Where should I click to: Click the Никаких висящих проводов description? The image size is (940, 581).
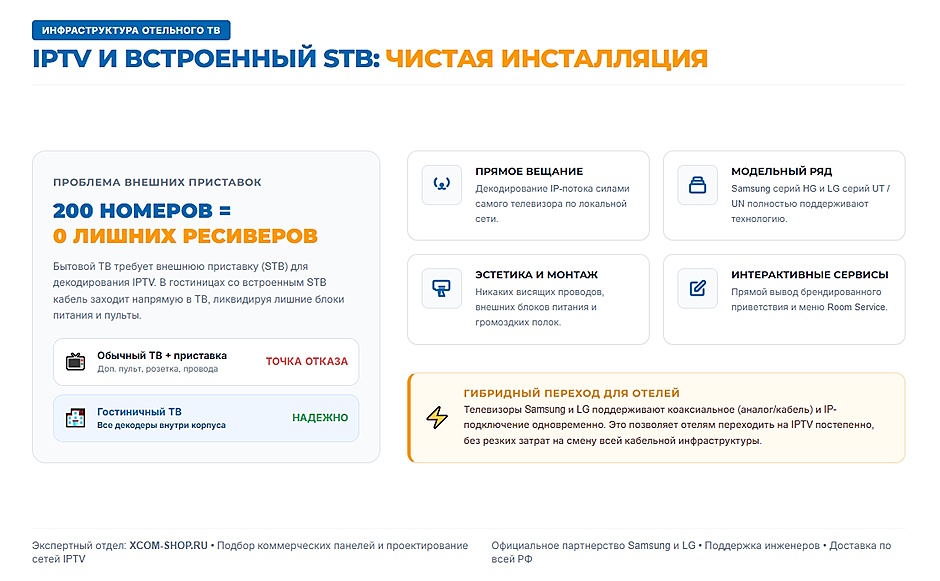(x=540, y=307)
